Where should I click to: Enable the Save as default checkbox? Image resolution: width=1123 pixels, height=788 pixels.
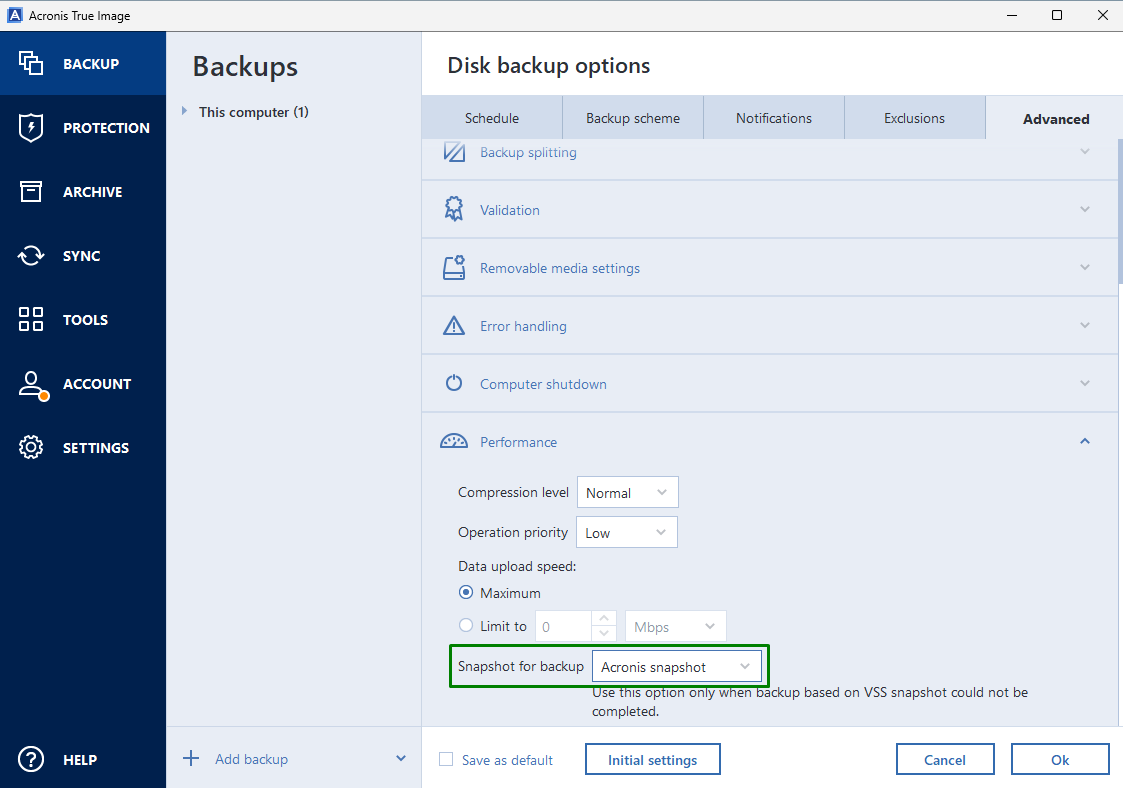tap(445, 760)
